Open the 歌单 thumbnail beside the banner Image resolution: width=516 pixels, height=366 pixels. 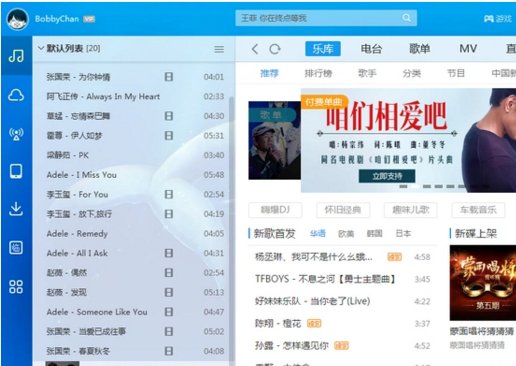point(274,140)
